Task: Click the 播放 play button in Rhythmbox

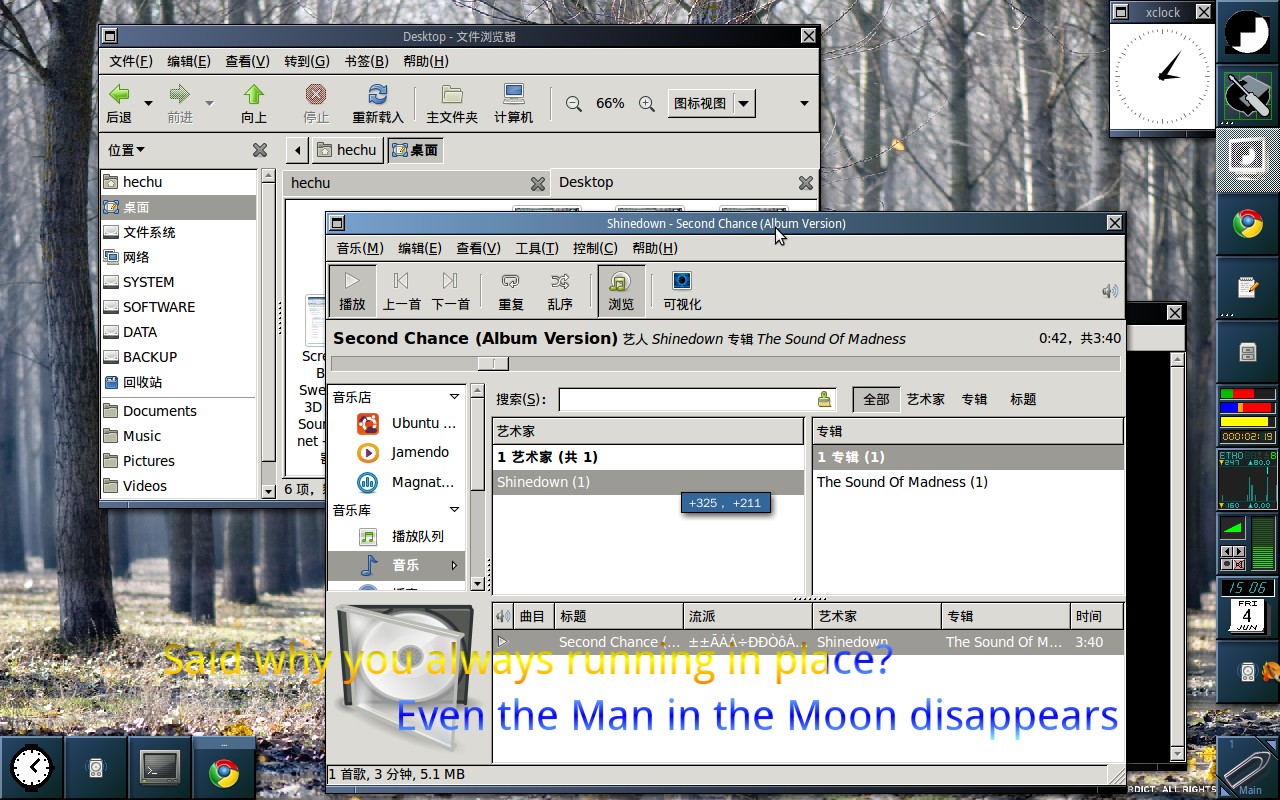Action: pos(352,291)
